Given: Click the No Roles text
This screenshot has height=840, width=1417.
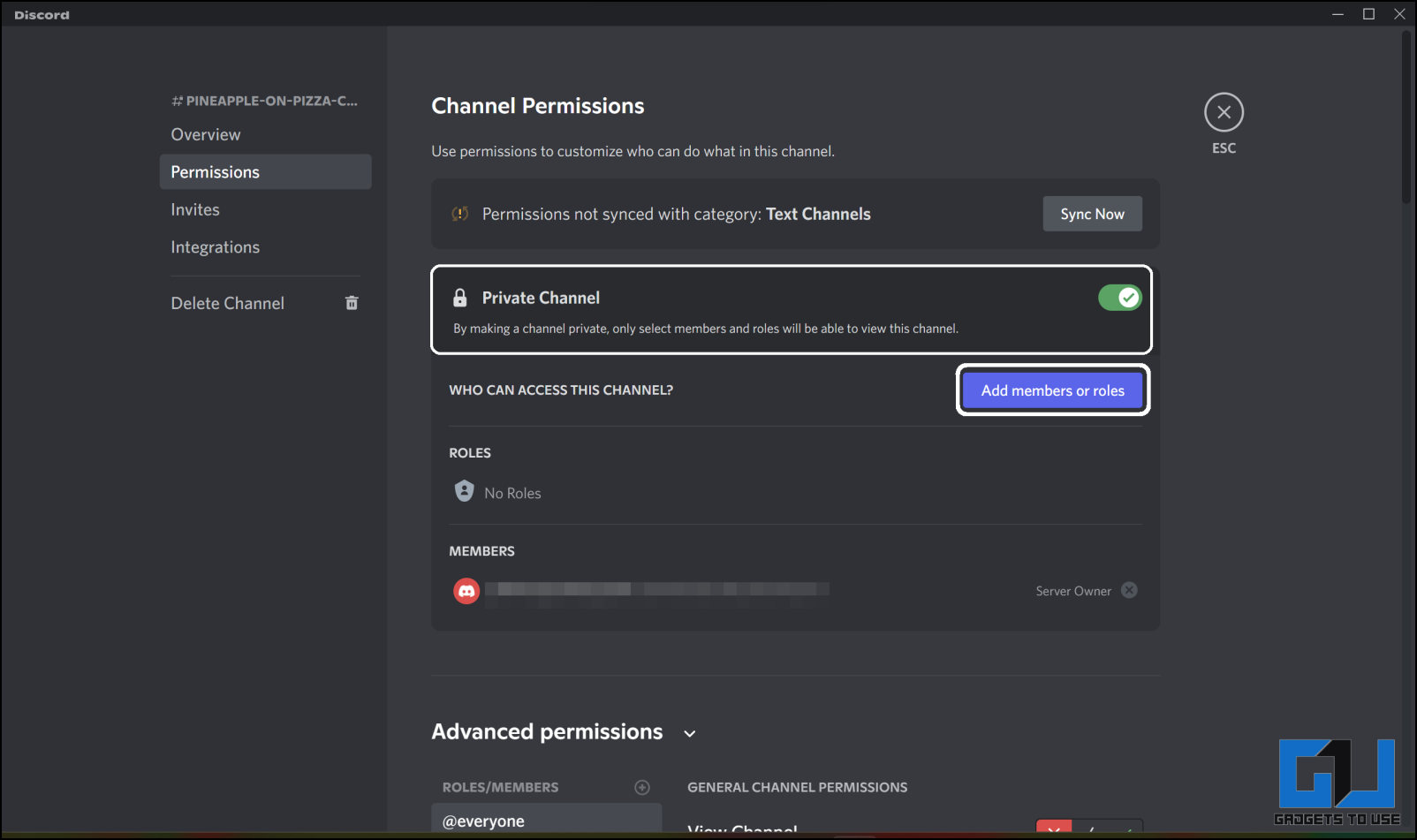Looking at the screenshot, I should (x=512, y=493).
